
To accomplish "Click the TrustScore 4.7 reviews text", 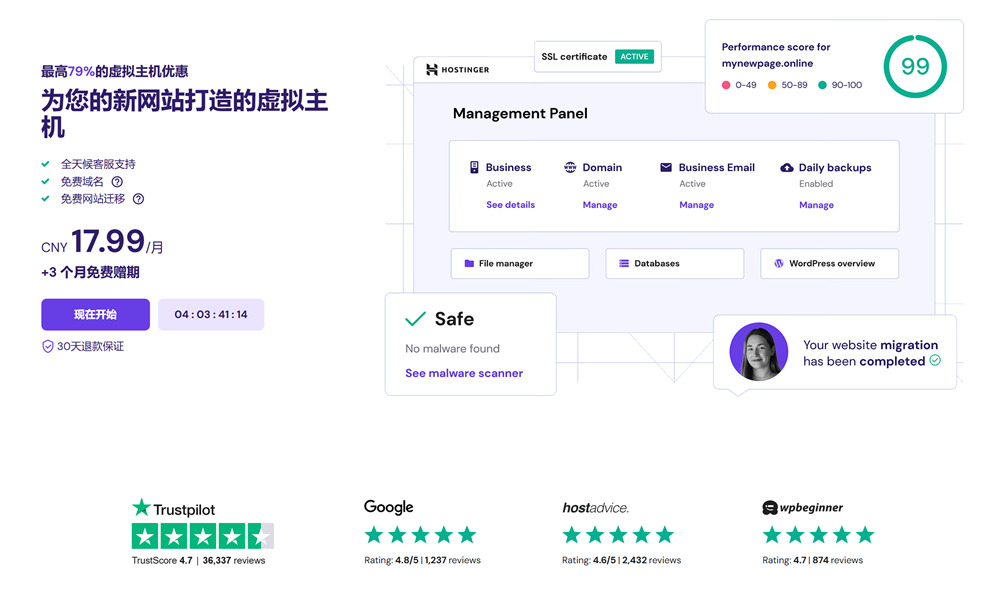I will [x=198, y=561].
